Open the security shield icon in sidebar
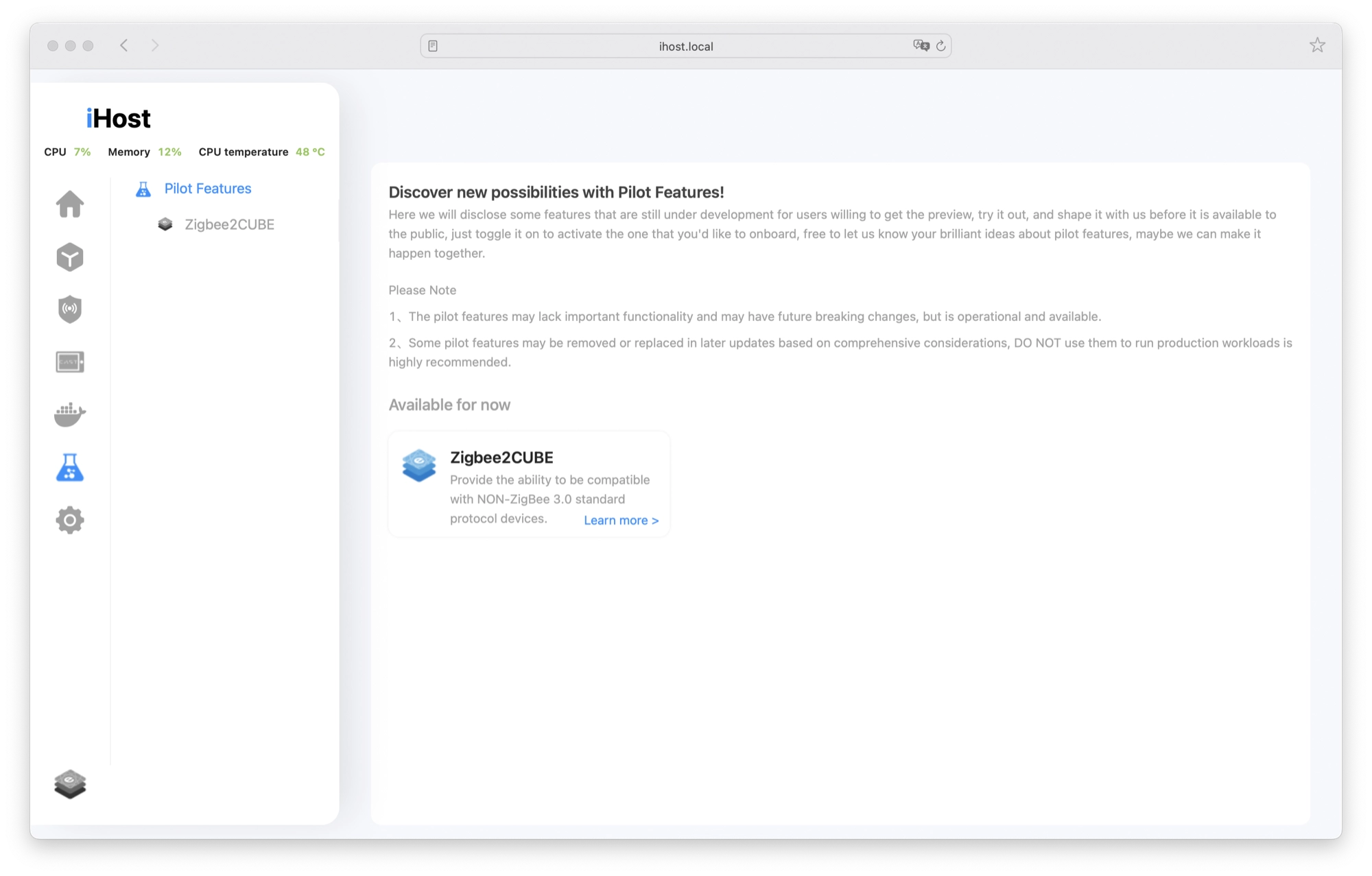Image resolution: width=1372 pixels, height=876 pixels. 70,309
